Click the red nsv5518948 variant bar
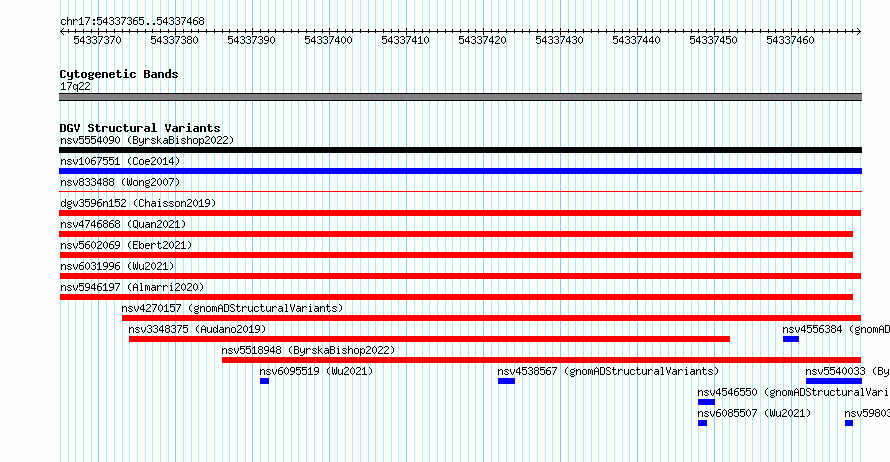The height and width of the screenshot is (462, 890). (541, 360)
